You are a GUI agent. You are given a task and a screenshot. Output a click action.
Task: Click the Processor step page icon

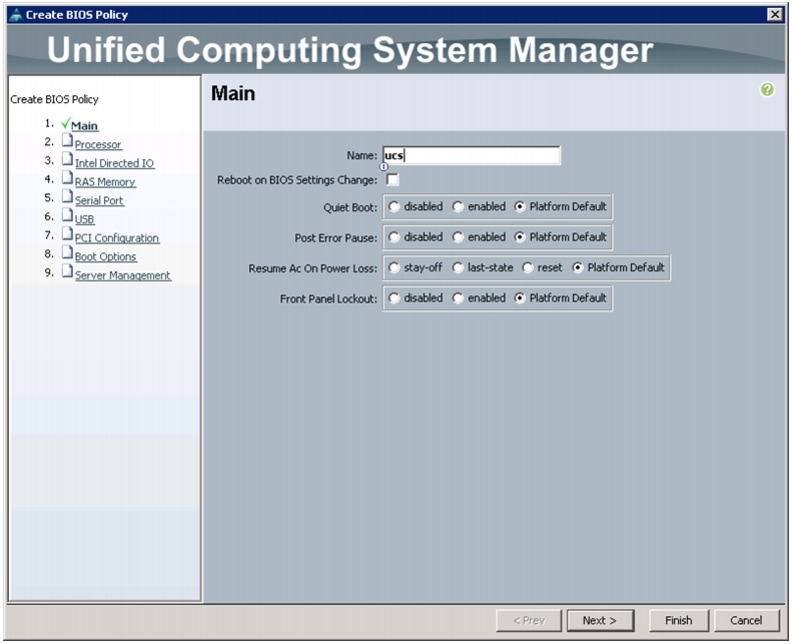[67, 140]
